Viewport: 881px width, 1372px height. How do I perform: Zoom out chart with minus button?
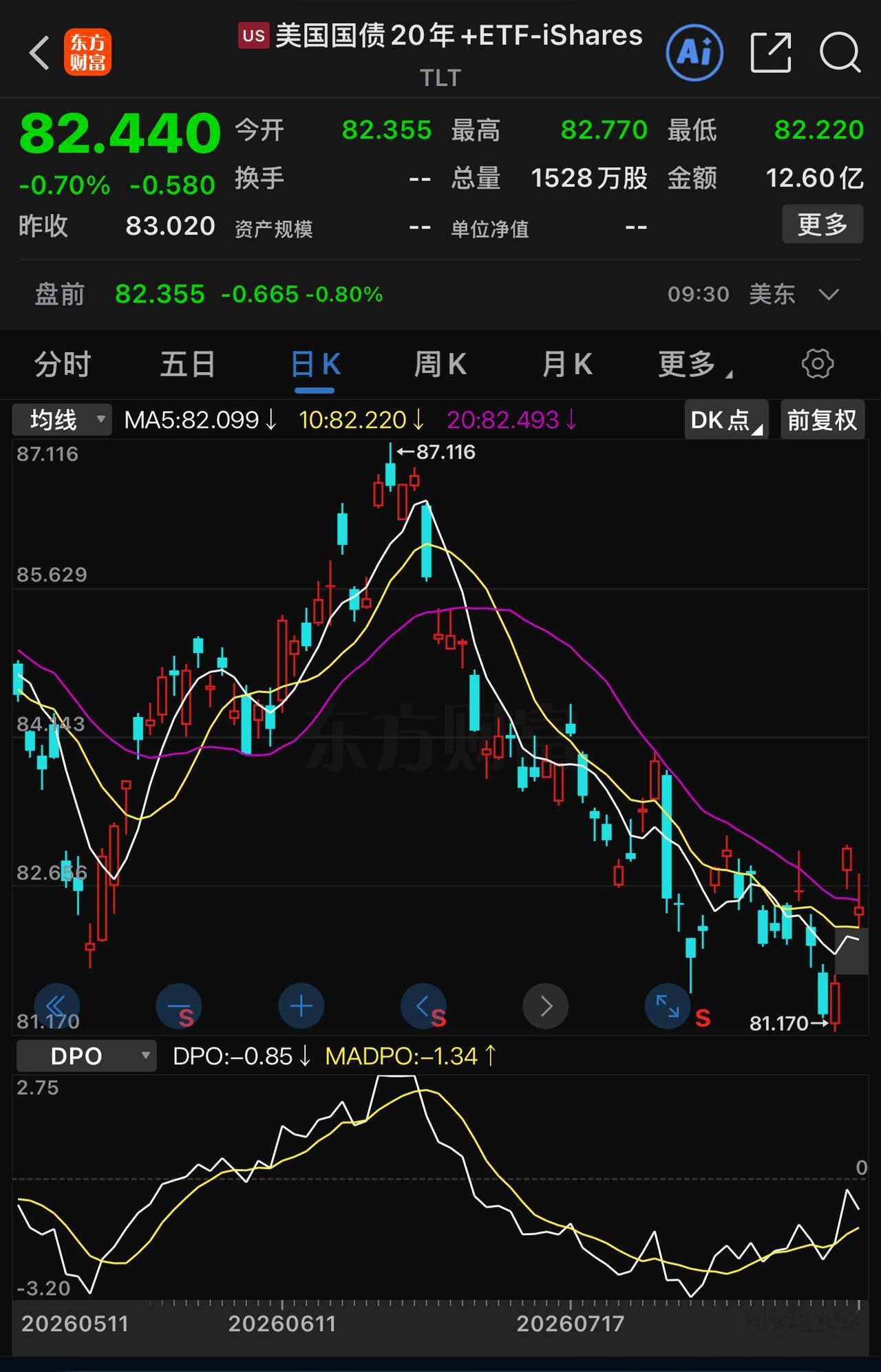tap(179, 1006)
